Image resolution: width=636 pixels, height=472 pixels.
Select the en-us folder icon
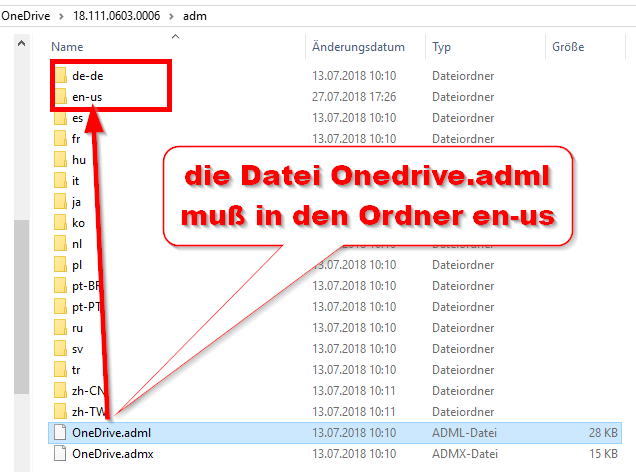60,97
